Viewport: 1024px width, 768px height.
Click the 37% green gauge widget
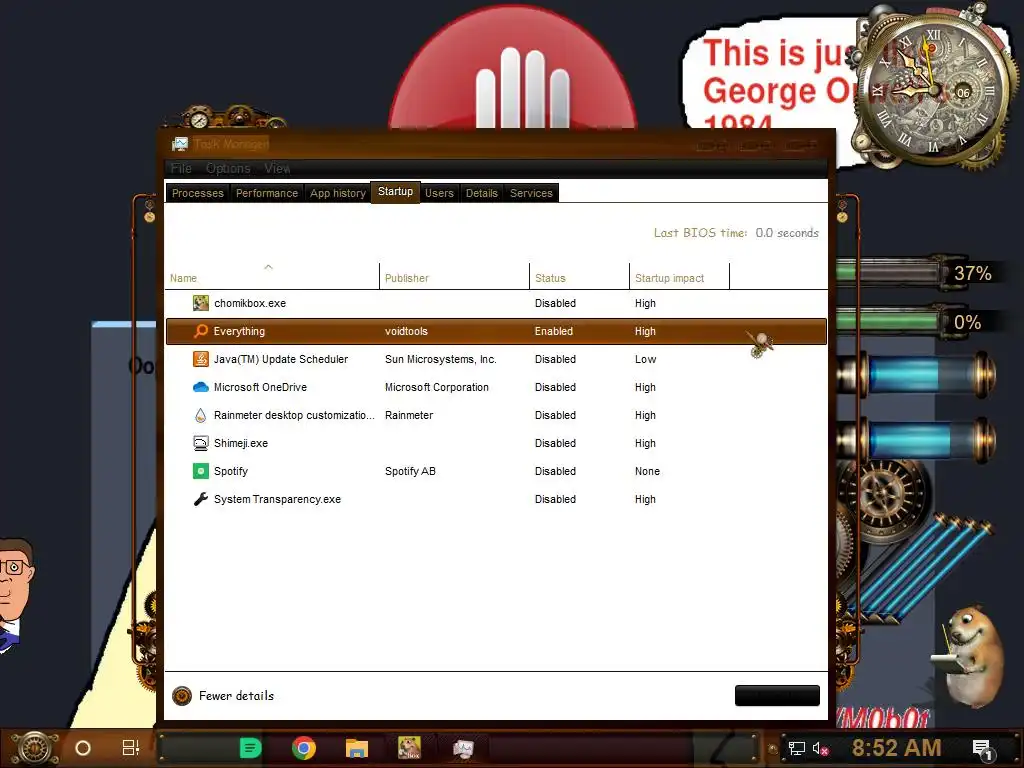[x=914, y=273]
